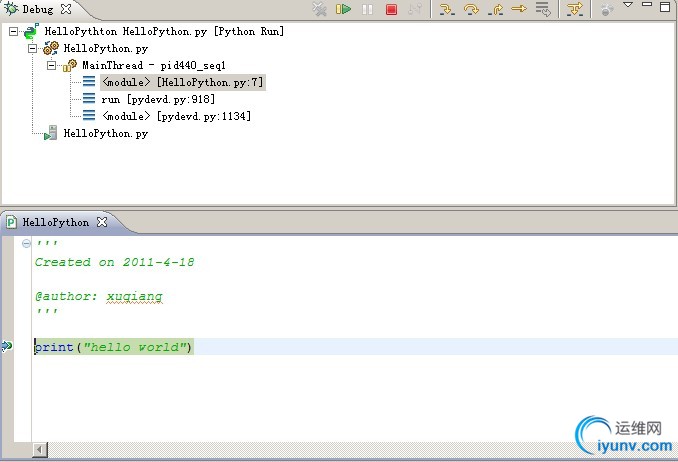Close the HelloPython editor tab

(x=102, y=222)
